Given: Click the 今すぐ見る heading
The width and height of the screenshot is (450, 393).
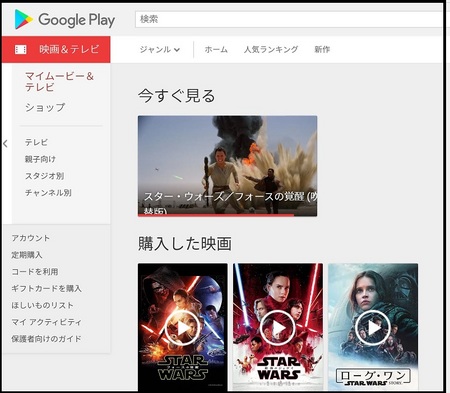Looking at the screenshot, I should point(177,96).
